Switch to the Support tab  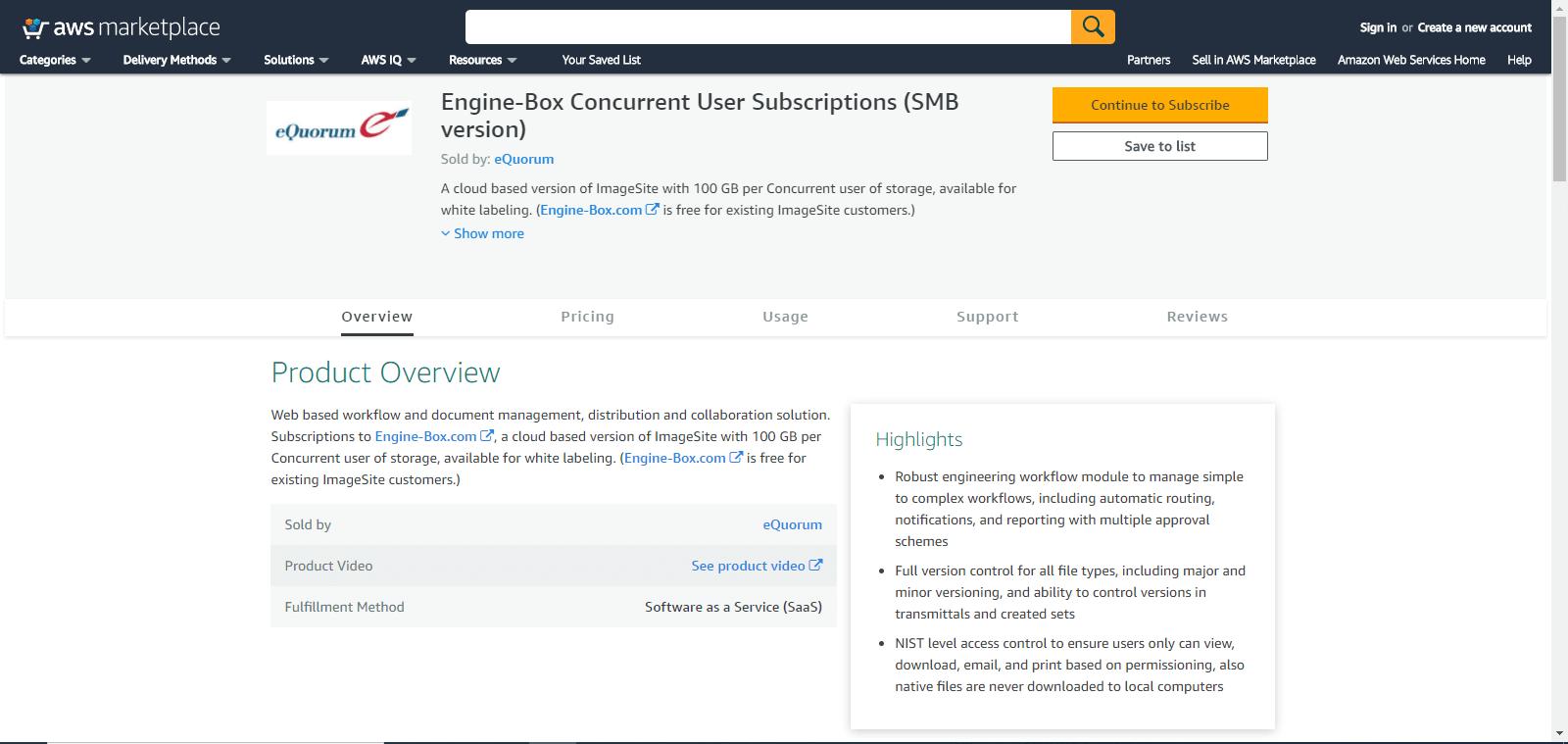987,317
